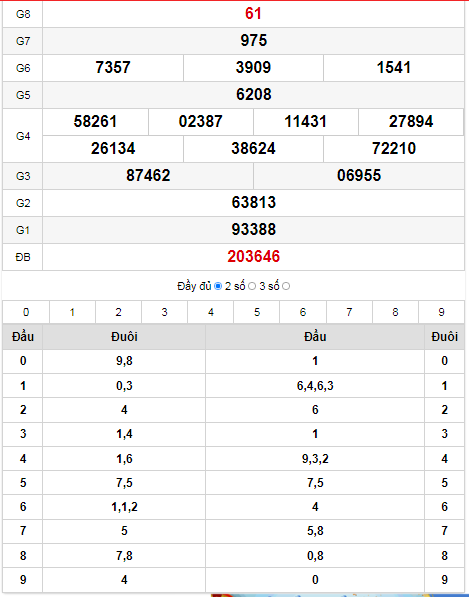The width and height of the screenshot is (469, 597).
Task: Click the G7 result 975
Action: [254, 40]
